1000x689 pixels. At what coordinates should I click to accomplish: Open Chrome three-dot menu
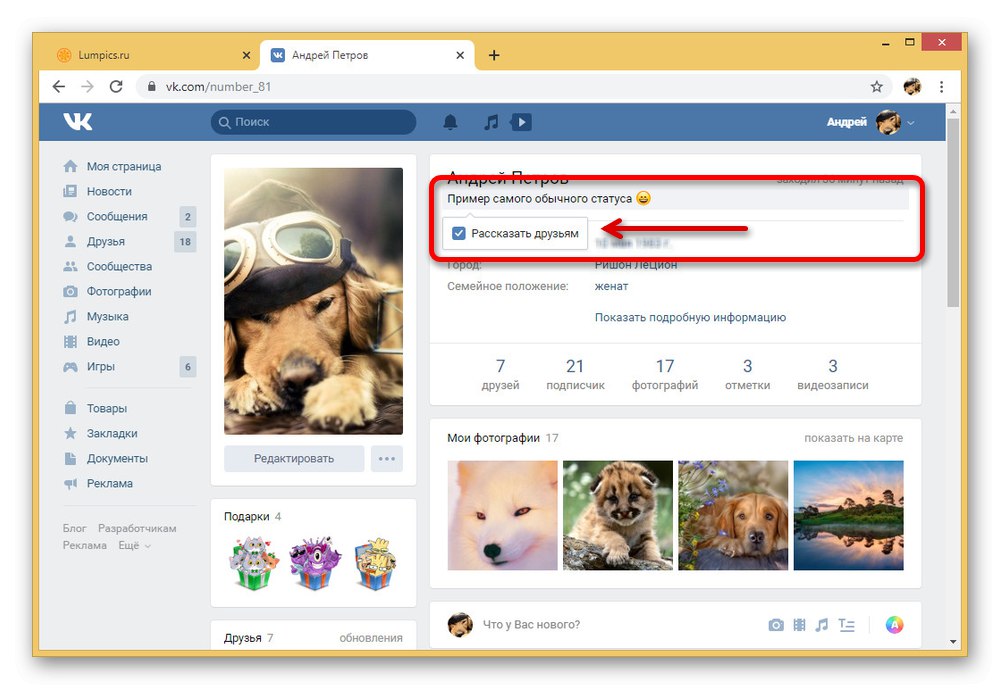pyautogui.click(x=941, y=86)
